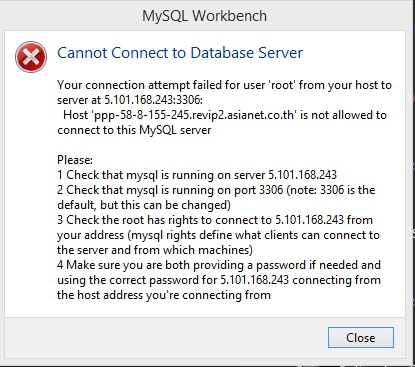This screenshot has height=367, width=415.
Task: Click the Close button
Action: click(361, 337)
